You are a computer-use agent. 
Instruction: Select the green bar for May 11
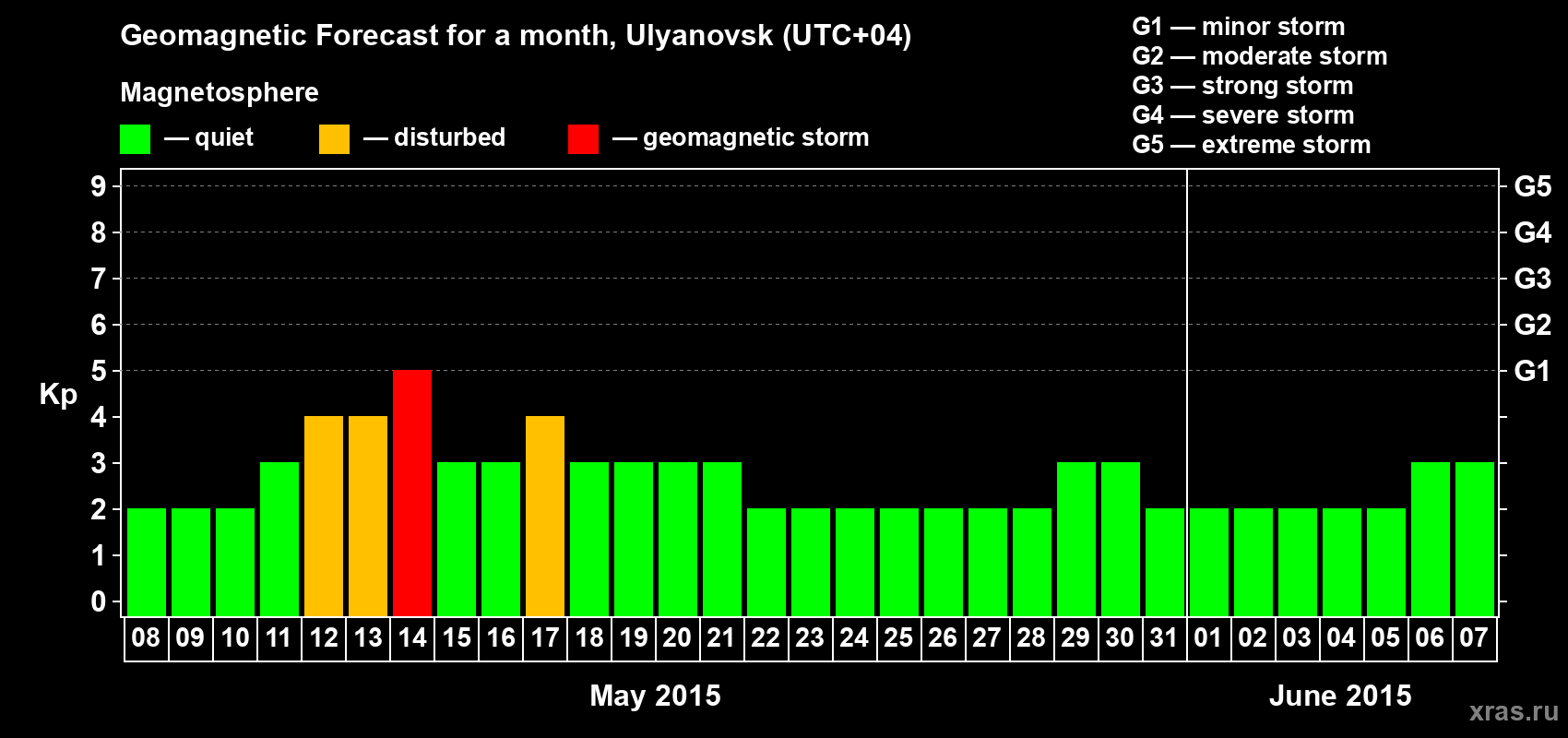coord(279,539)
